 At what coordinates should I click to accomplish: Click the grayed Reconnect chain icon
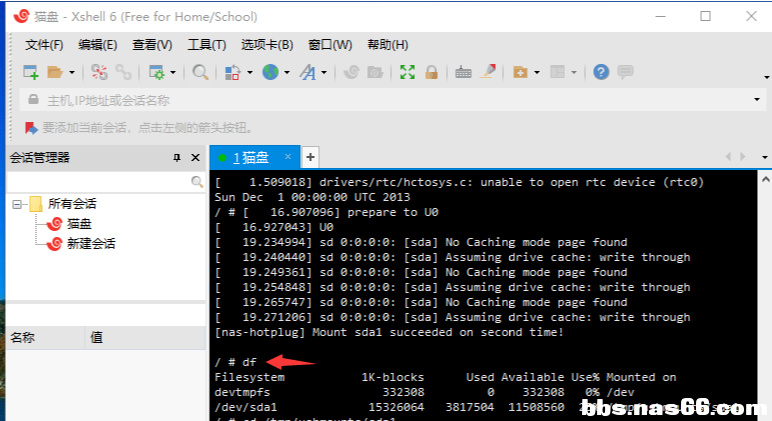pyautogui.click(x=123, y=72)
